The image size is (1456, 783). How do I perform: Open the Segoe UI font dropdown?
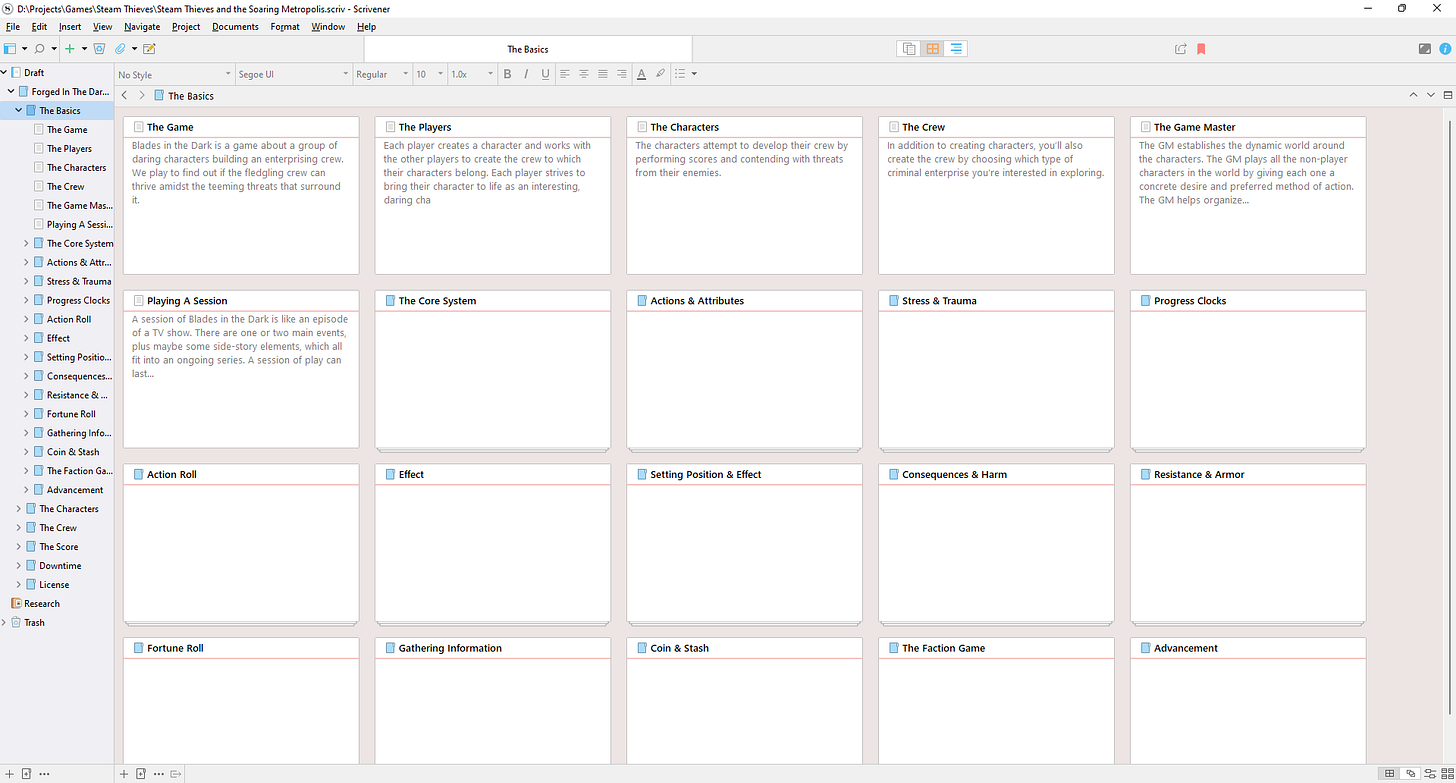pyautogui.click(x=294, y=74)
